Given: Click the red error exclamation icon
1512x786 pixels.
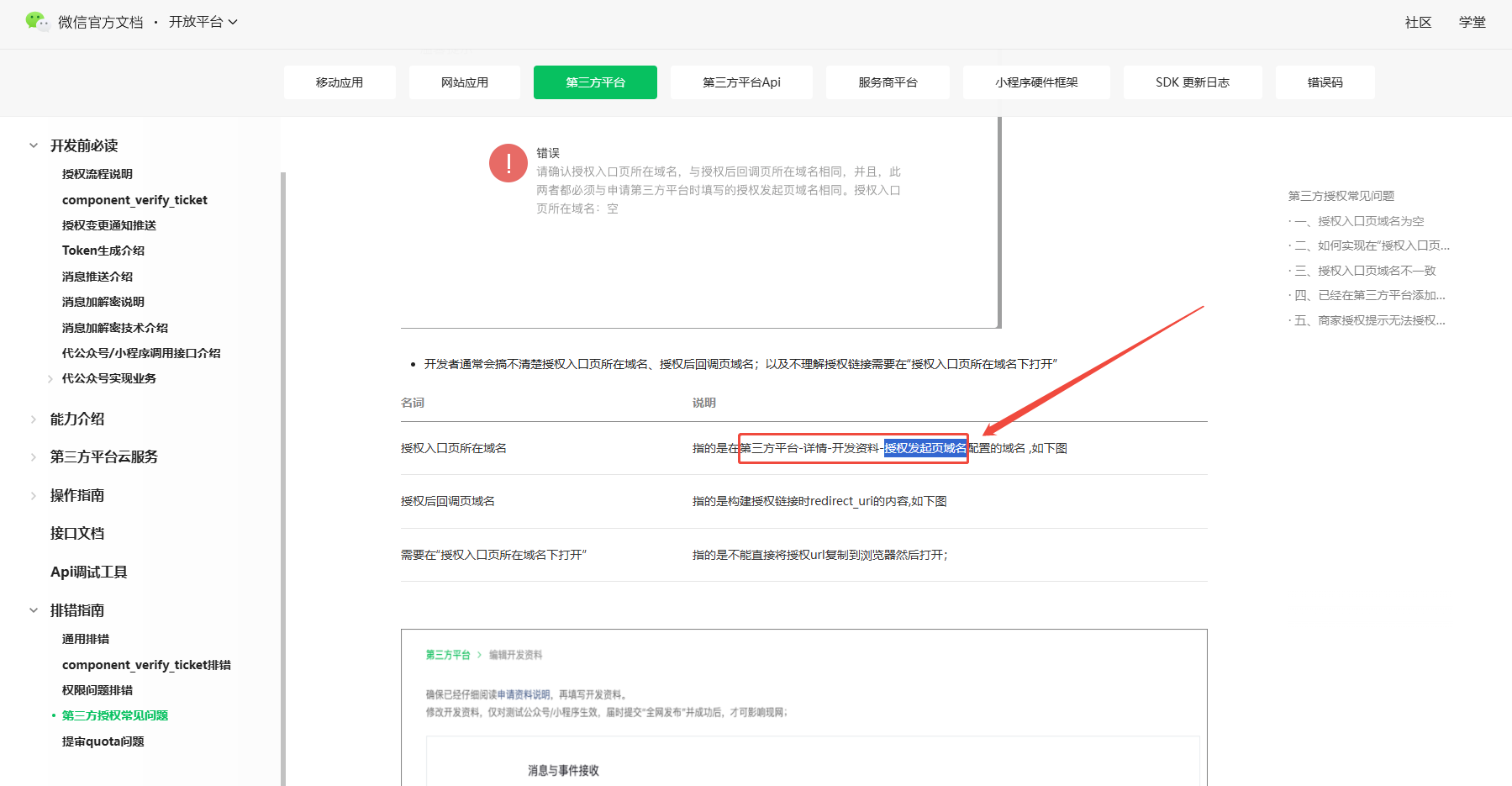Looking at the screenshot, I should point(508,163).
